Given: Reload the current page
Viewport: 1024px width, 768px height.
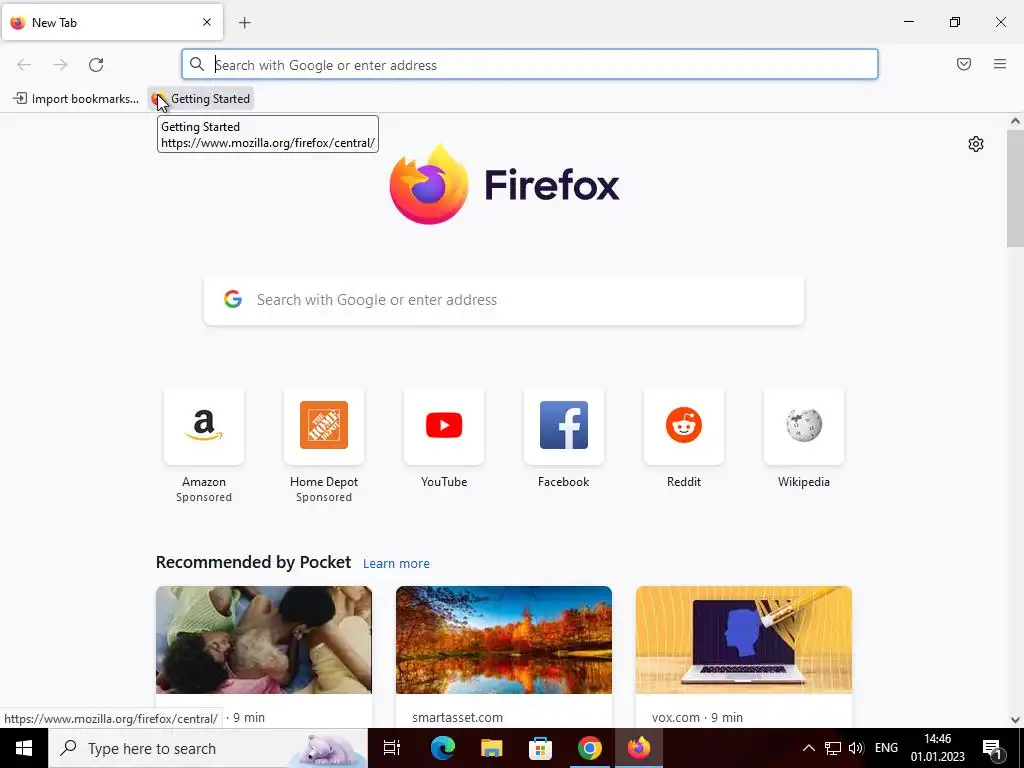Looking at the screenshot, I should [96, 65].
